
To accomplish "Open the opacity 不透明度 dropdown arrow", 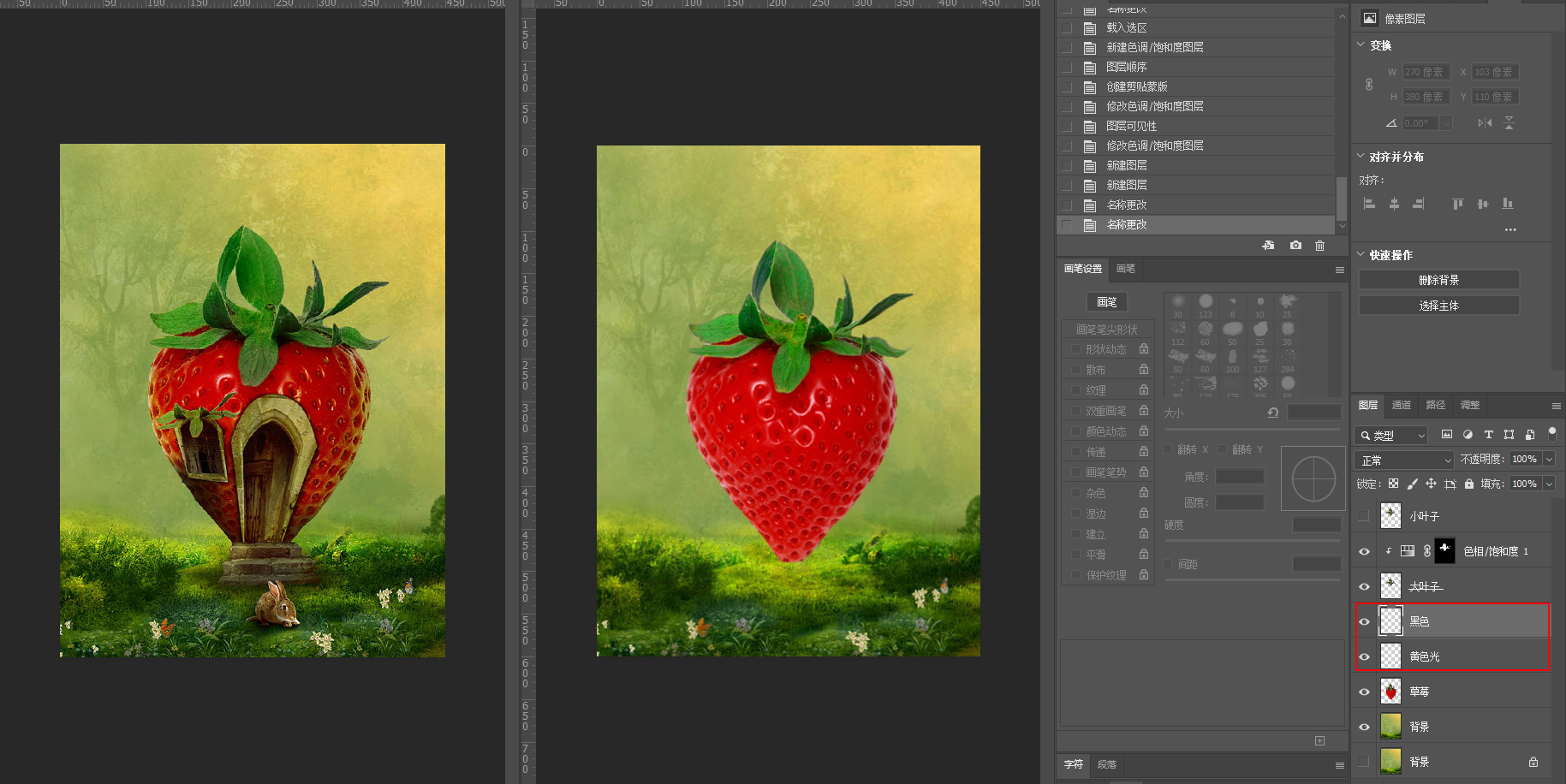I will point(1549,460).
